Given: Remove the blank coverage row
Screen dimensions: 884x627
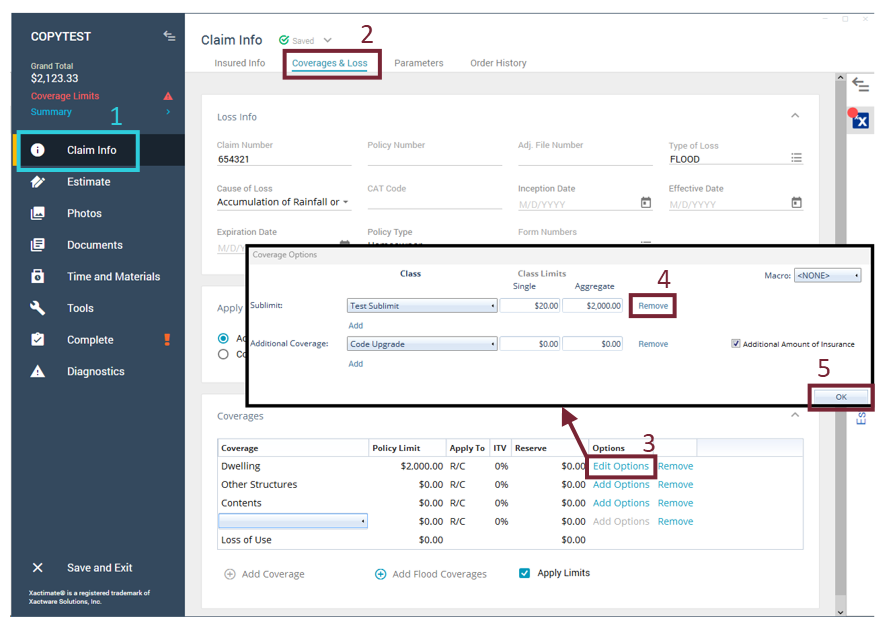Looking at the screenshot, I should pyautogui.click(x=675, y=522).
